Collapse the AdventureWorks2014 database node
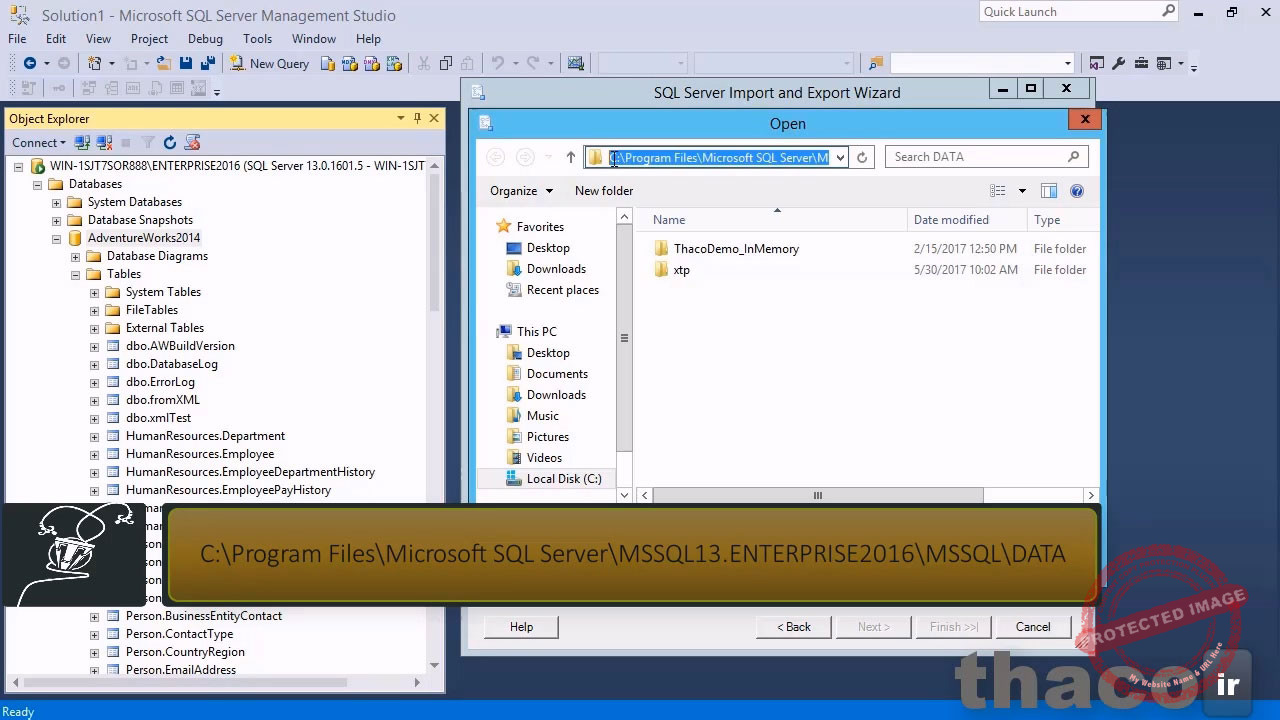The image size is (1280, 720). tap(57, 238)
